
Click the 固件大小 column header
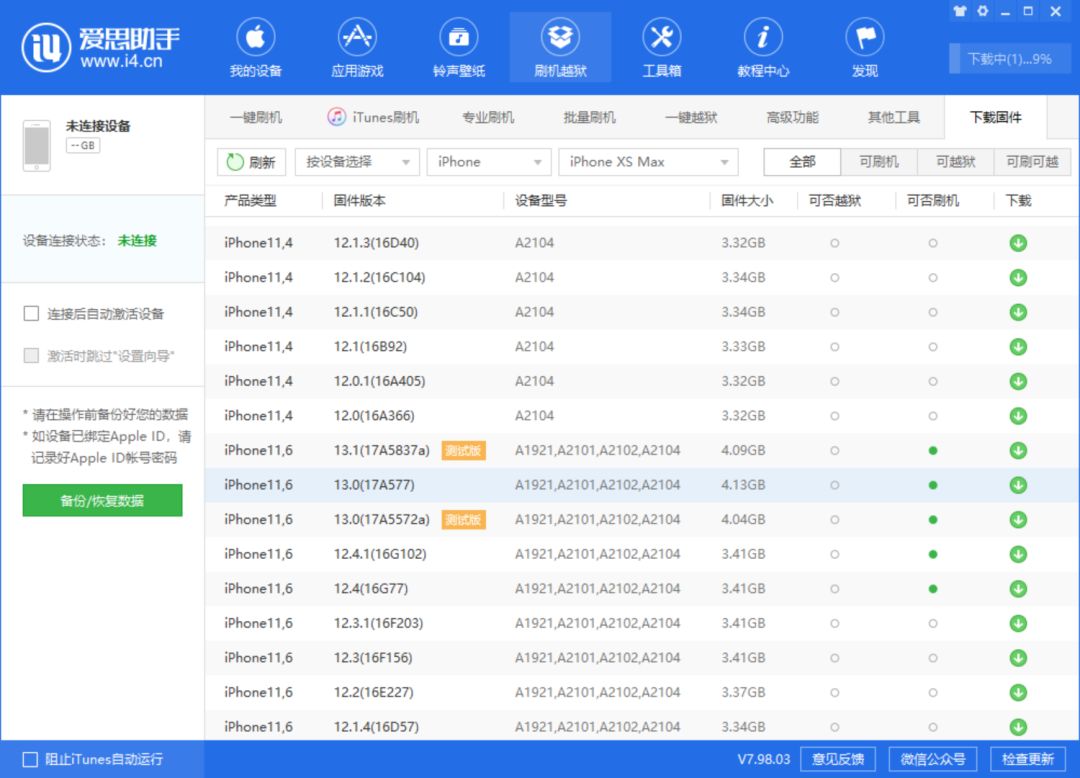point(747,200)
